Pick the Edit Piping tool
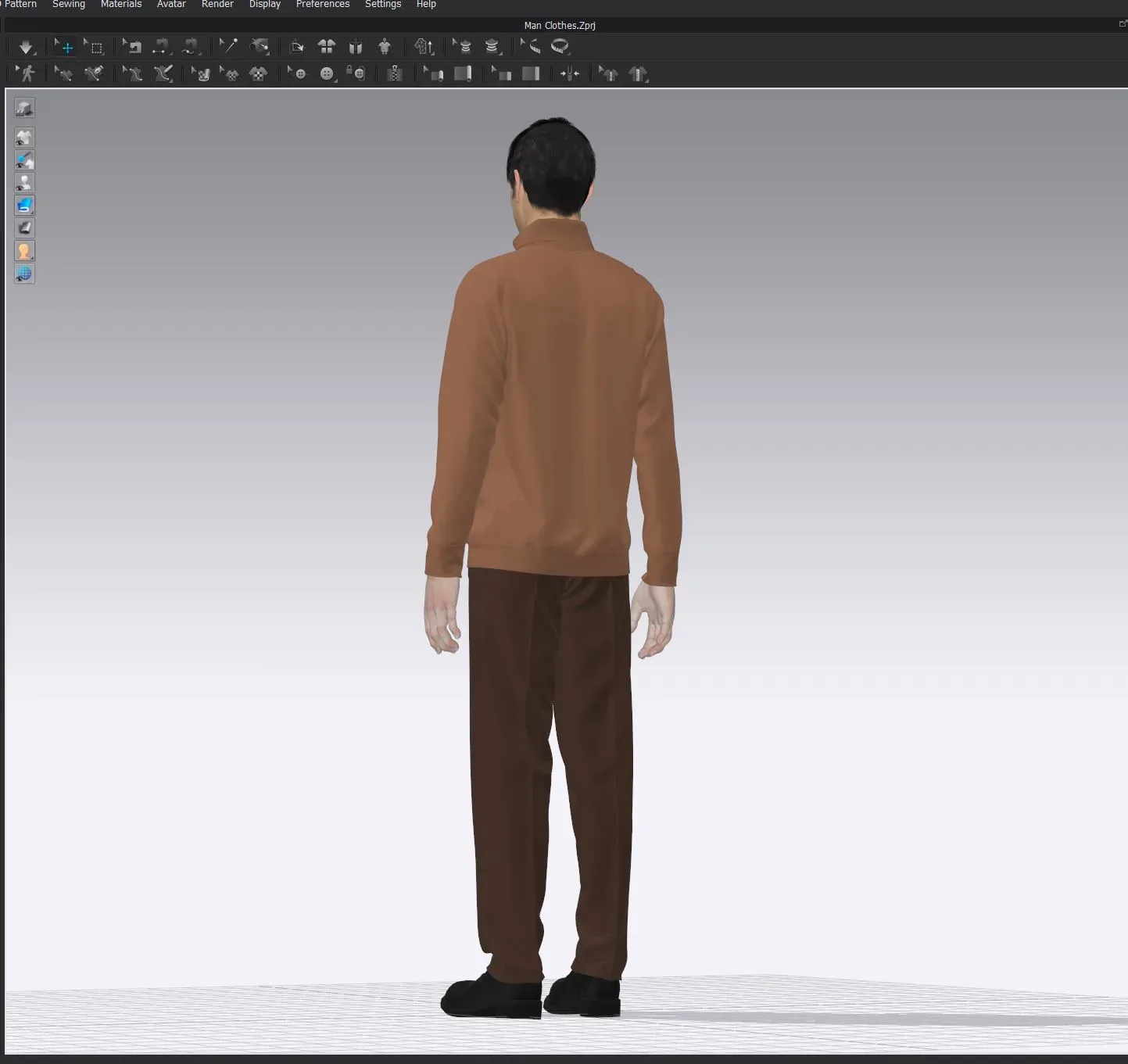The image size is (1128, 1064). [501, 73]
